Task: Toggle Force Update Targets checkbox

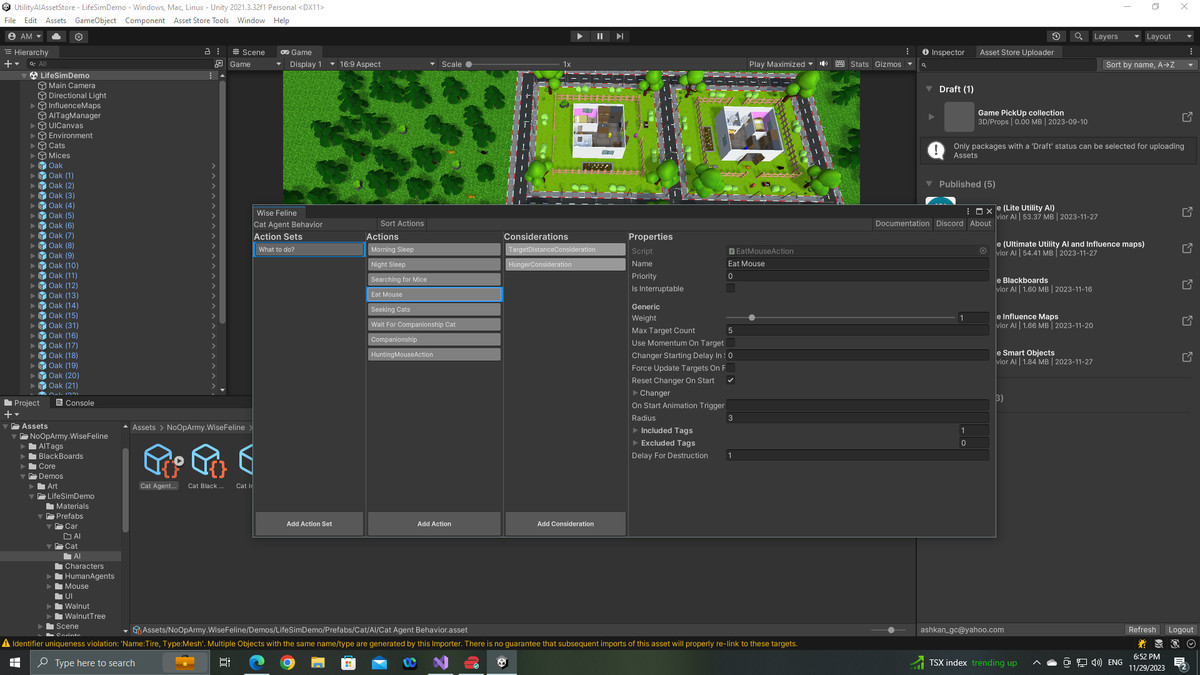Action: tap(730, 368)
